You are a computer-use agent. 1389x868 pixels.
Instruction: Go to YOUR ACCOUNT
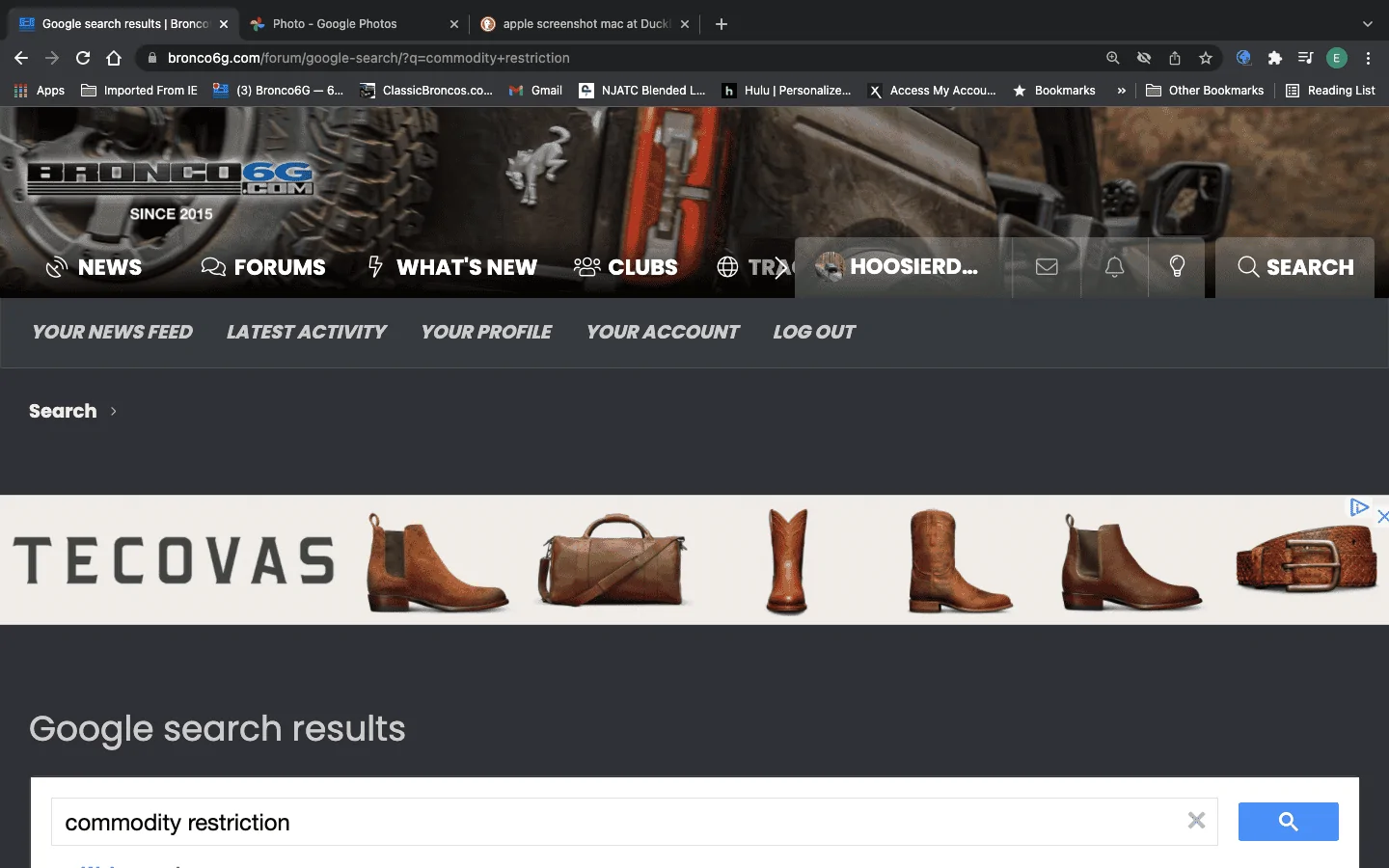pos(663,332)
